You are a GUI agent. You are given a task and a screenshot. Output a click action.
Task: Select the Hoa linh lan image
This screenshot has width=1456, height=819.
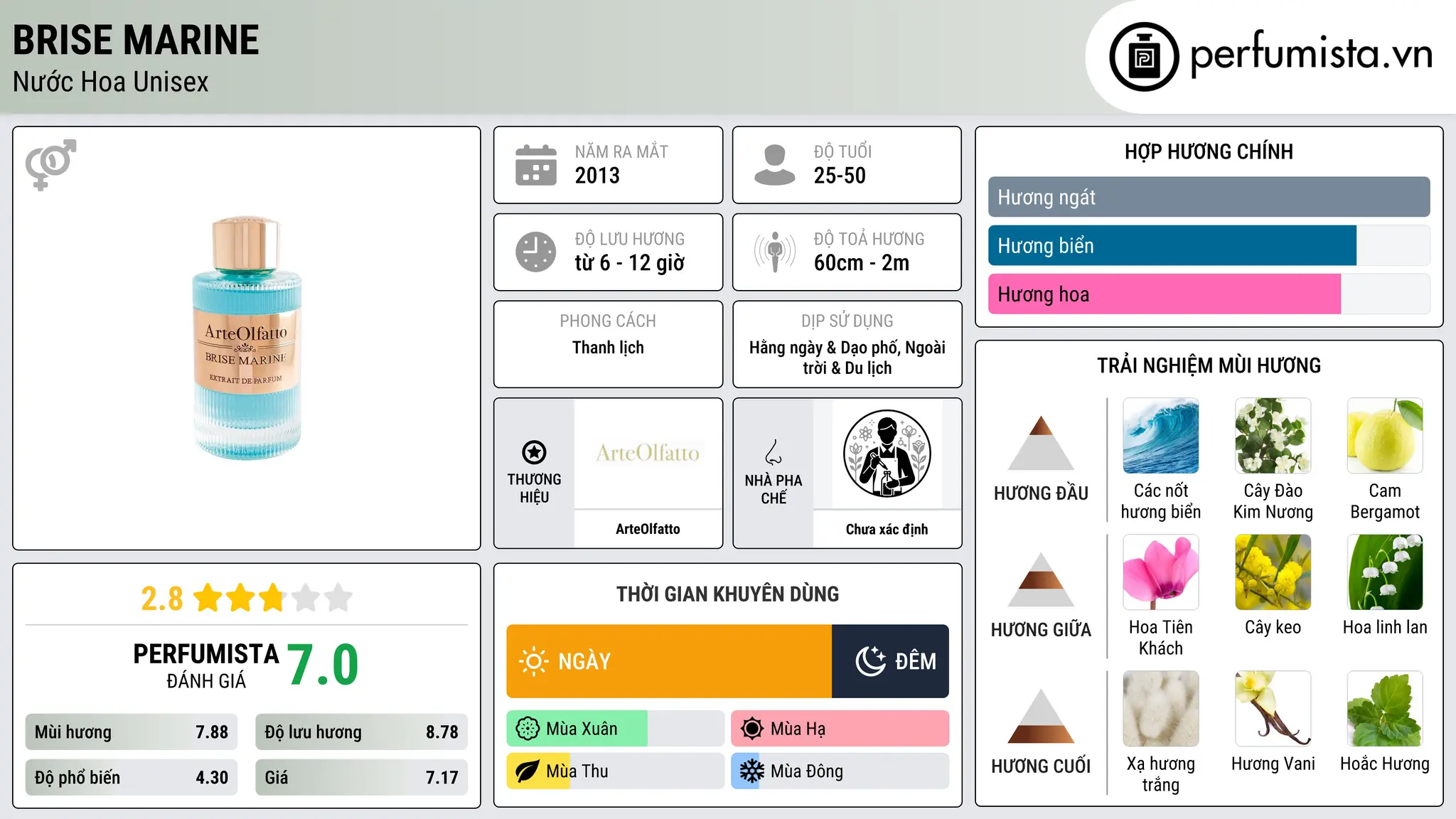click(x=1385, y=572)
